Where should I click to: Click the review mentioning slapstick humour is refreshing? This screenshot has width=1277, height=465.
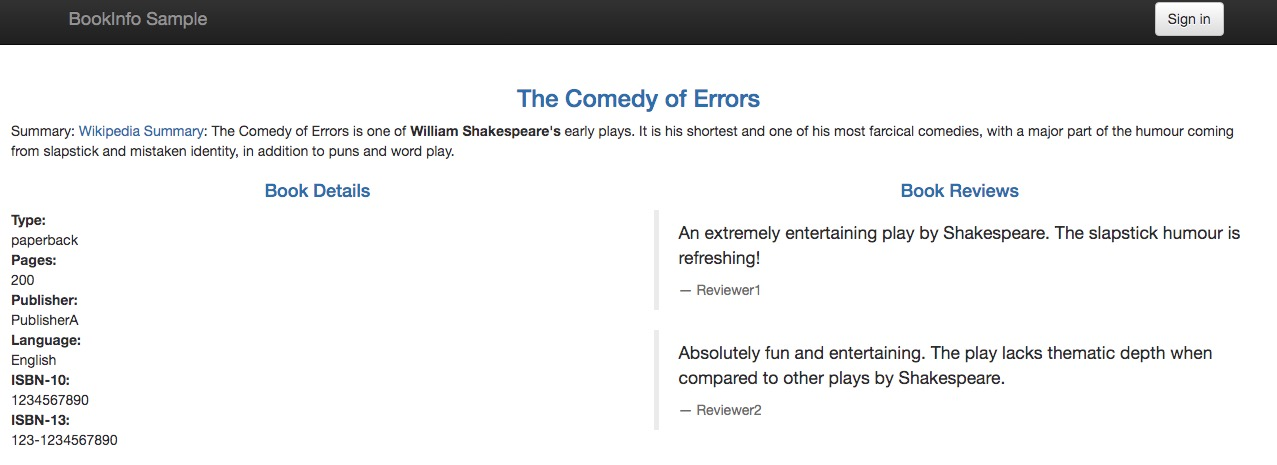click(958, 245)
